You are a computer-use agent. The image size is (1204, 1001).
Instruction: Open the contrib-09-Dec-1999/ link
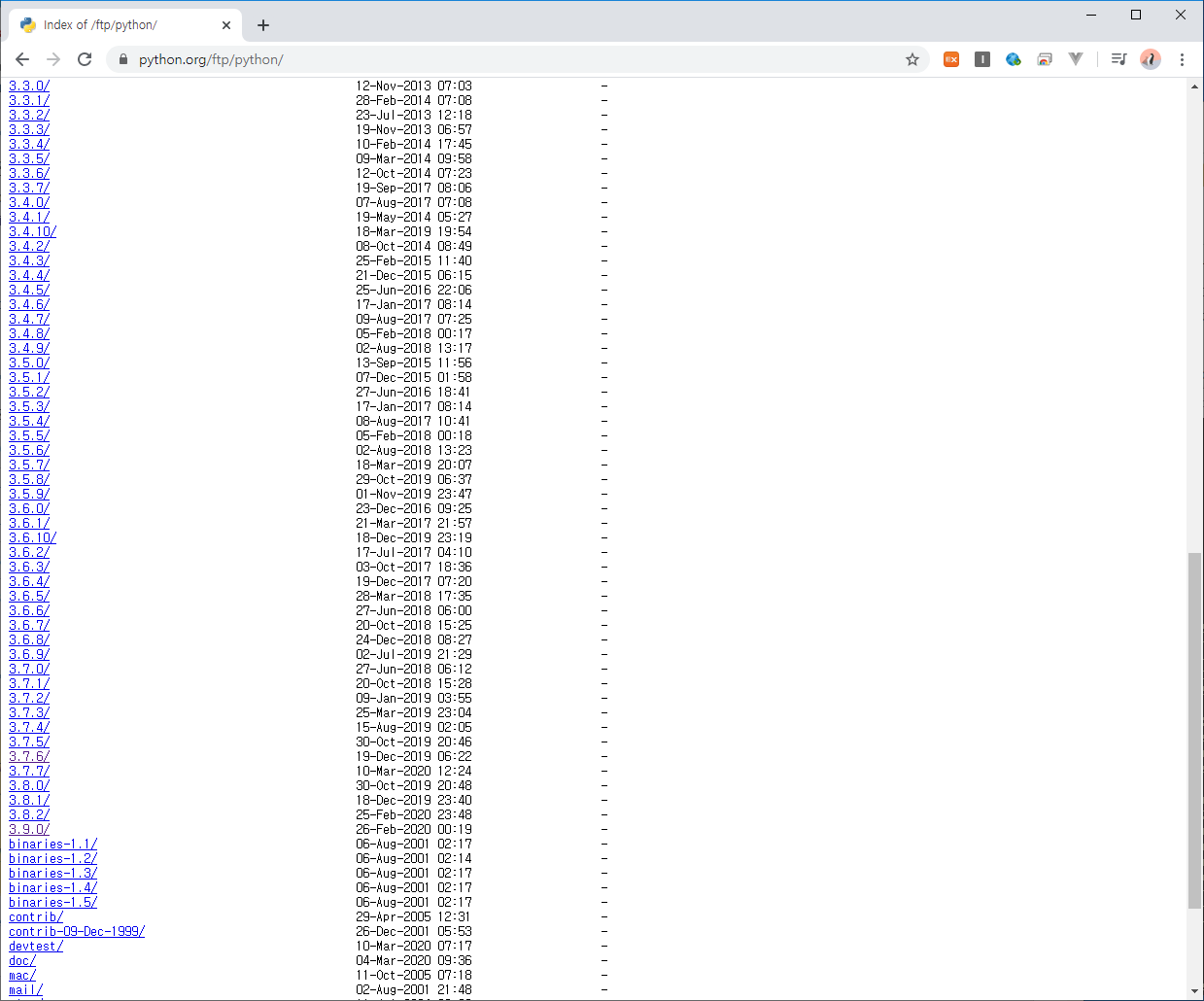77,931
